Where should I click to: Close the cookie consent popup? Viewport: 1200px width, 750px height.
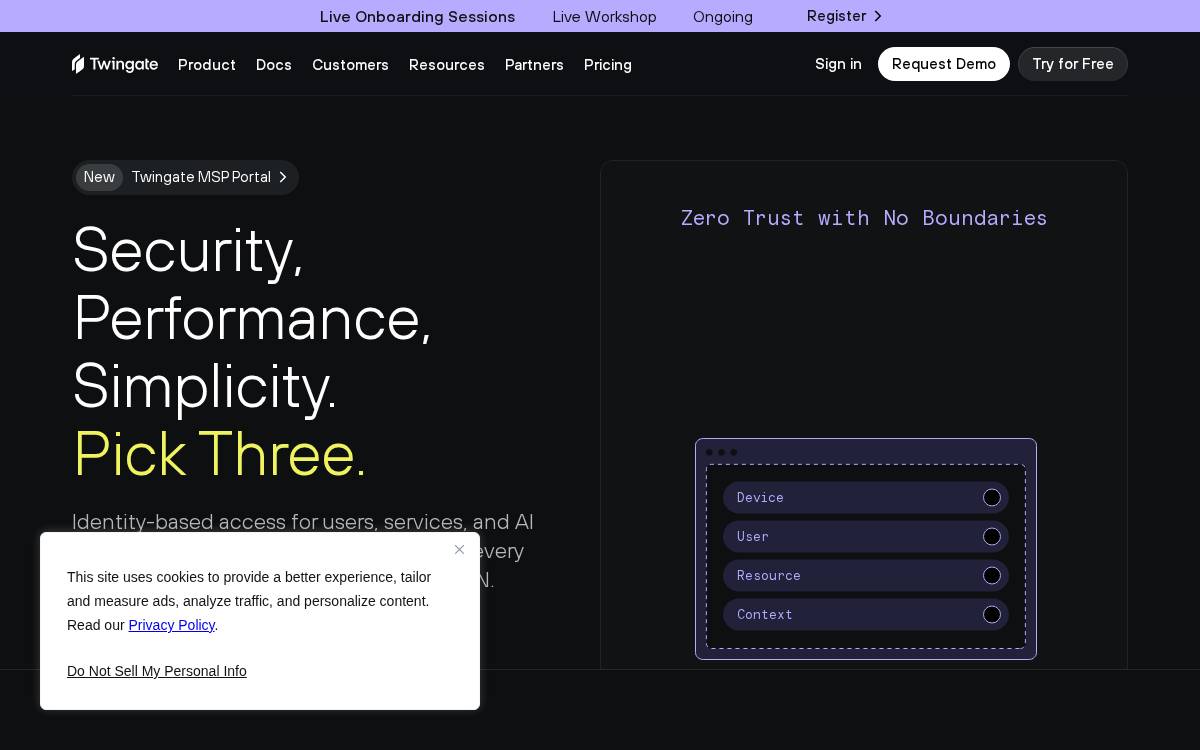click(459, 549)
